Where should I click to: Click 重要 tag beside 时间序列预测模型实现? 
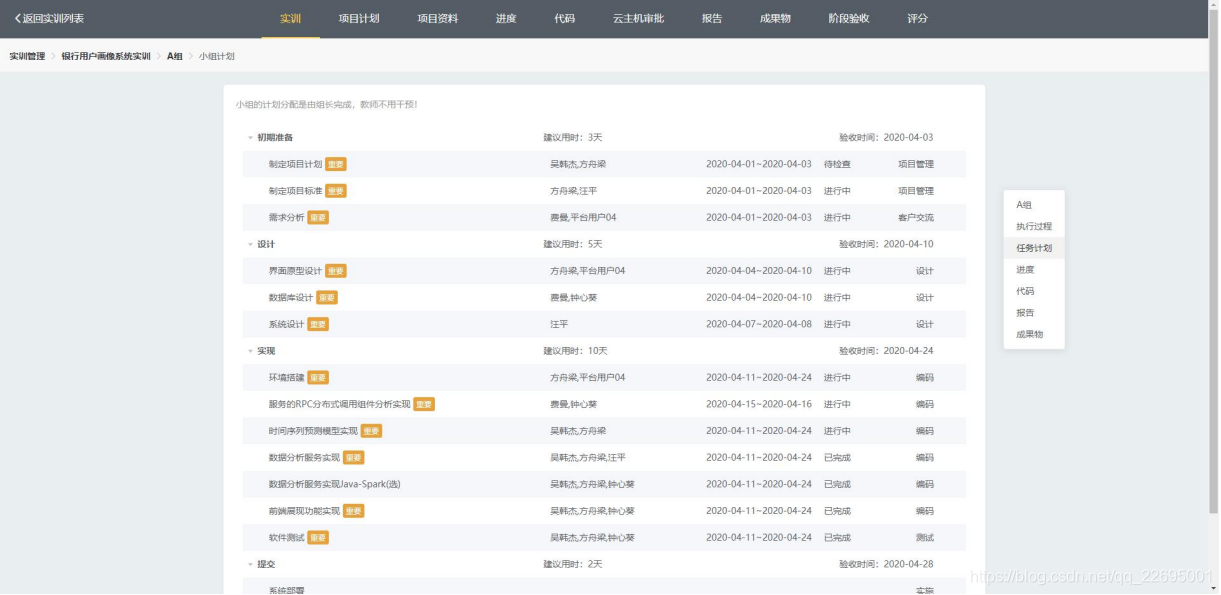tap(371, 431)
